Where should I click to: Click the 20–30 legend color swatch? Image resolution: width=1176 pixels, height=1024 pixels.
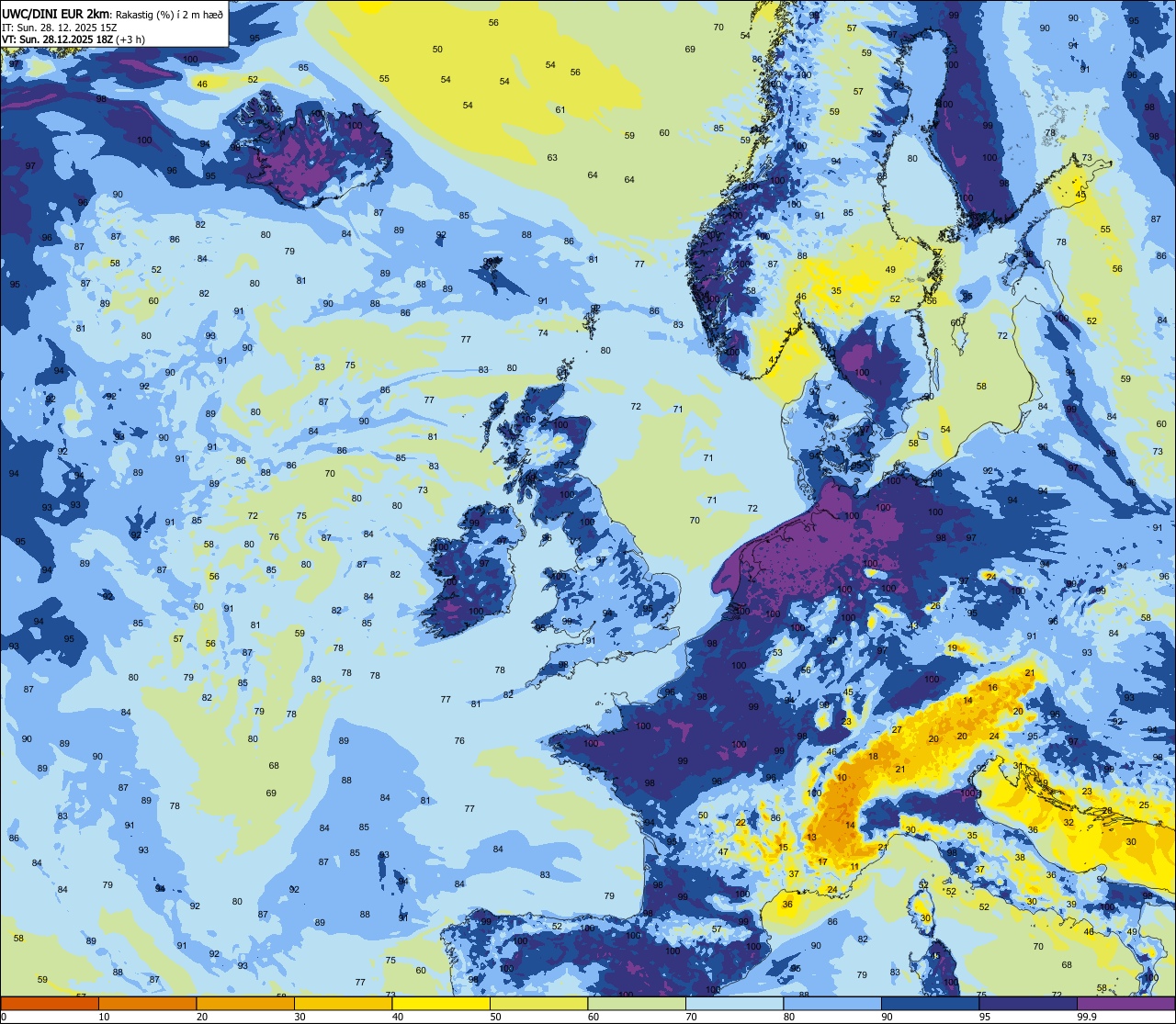(x=245, y=1003)
